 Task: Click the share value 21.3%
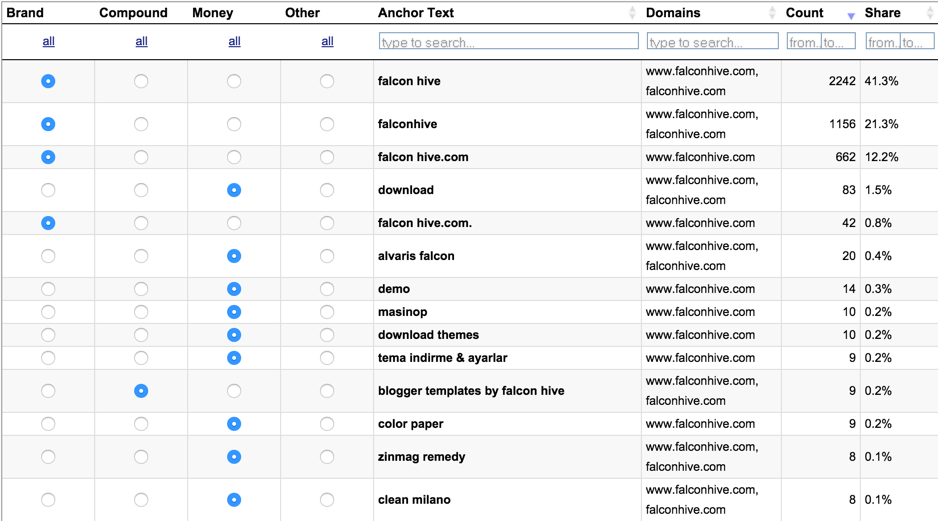(x=881, y=124)
